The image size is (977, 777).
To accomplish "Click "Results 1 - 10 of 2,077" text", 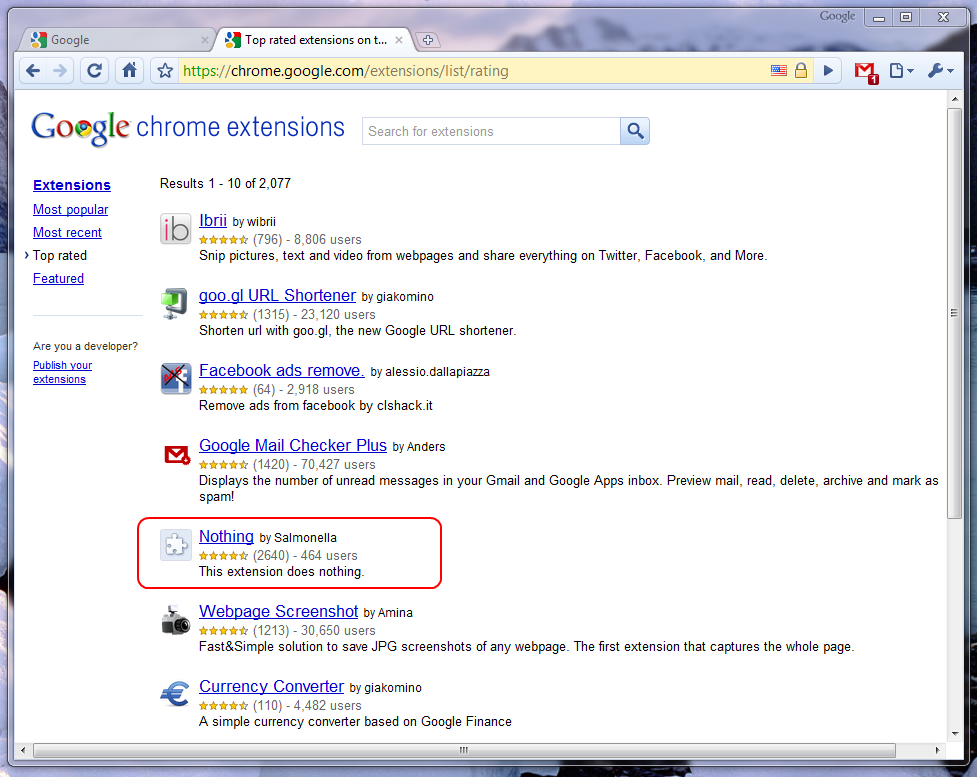I will [x=225, y=183].
